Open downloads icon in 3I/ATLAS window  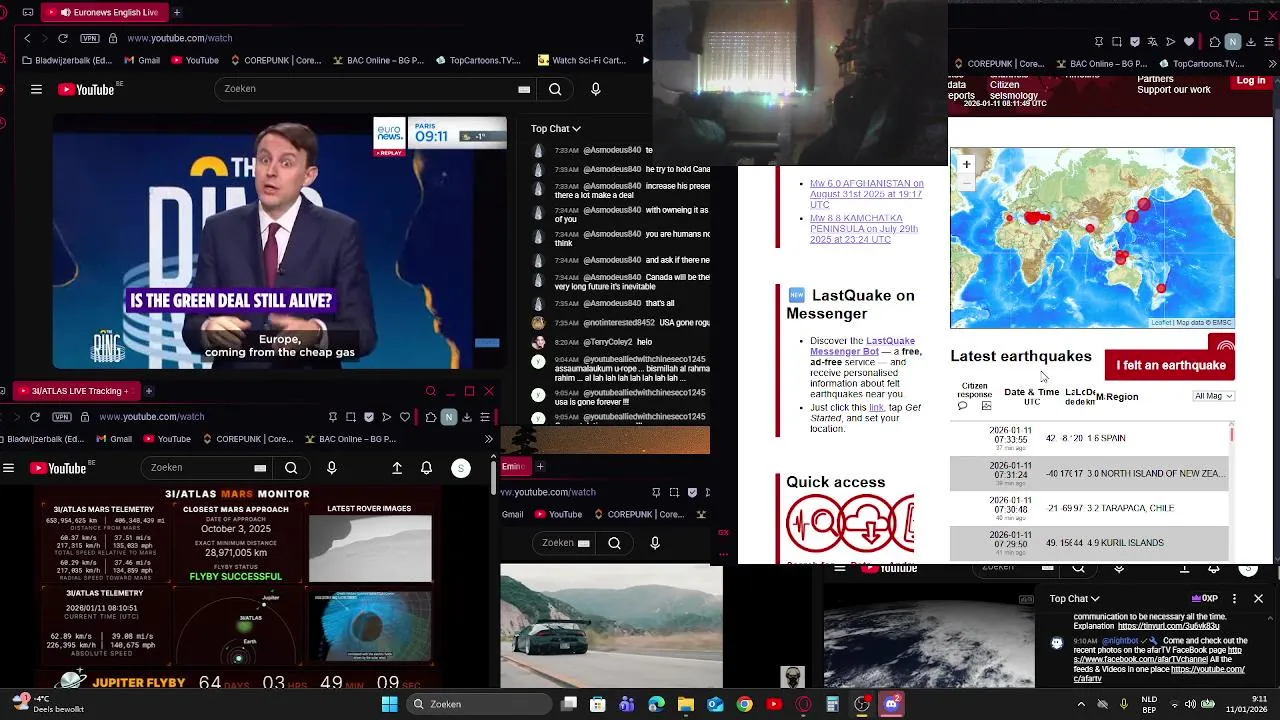466,416
